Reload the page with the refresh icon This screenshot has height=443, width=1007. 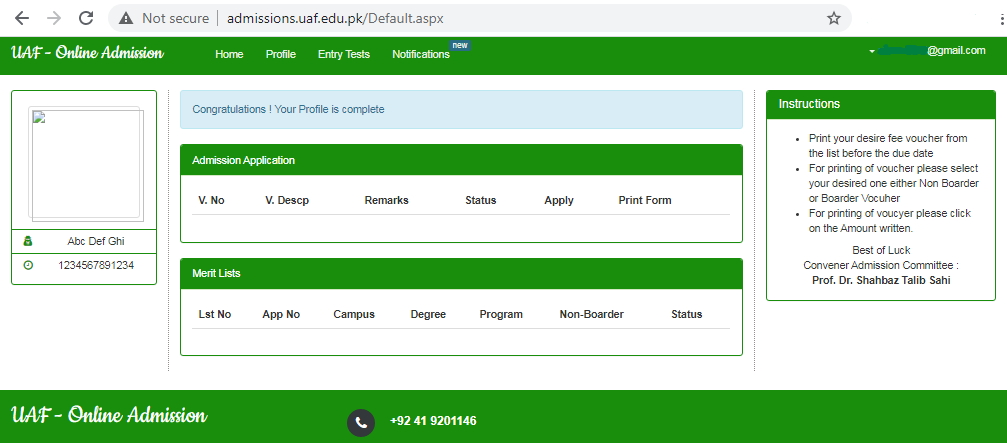click(86, 18)
